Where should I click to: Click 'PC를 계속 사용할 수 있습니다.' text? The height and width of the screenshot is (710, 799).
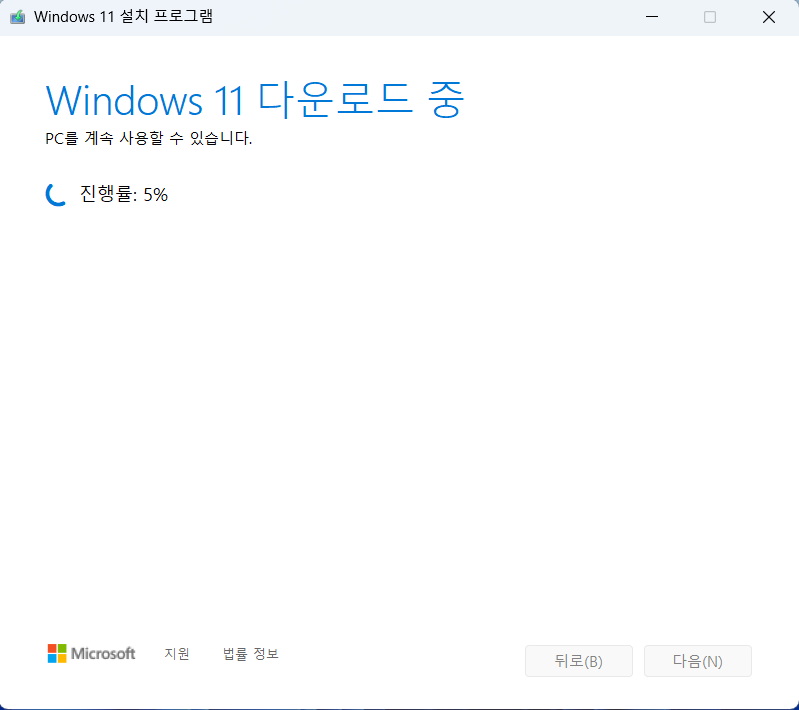pos(149,138)
